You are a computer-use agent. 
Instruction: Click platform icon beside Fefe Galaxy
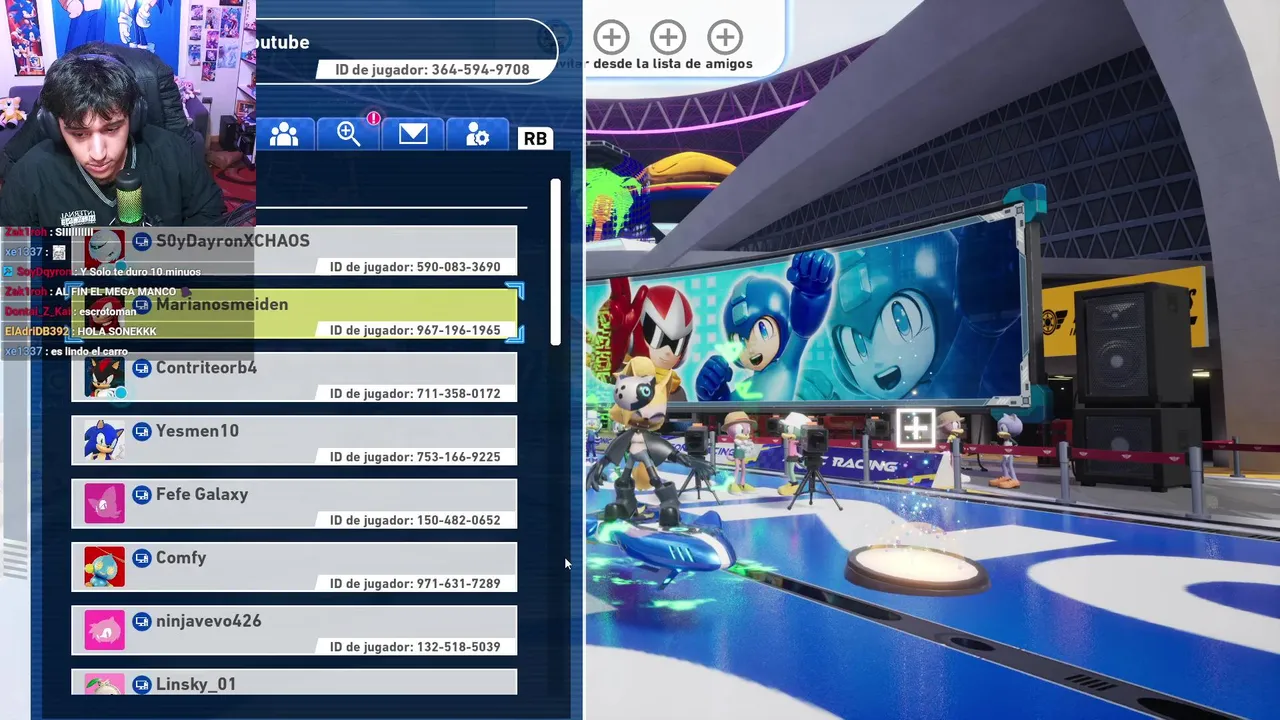pos(142,495)
